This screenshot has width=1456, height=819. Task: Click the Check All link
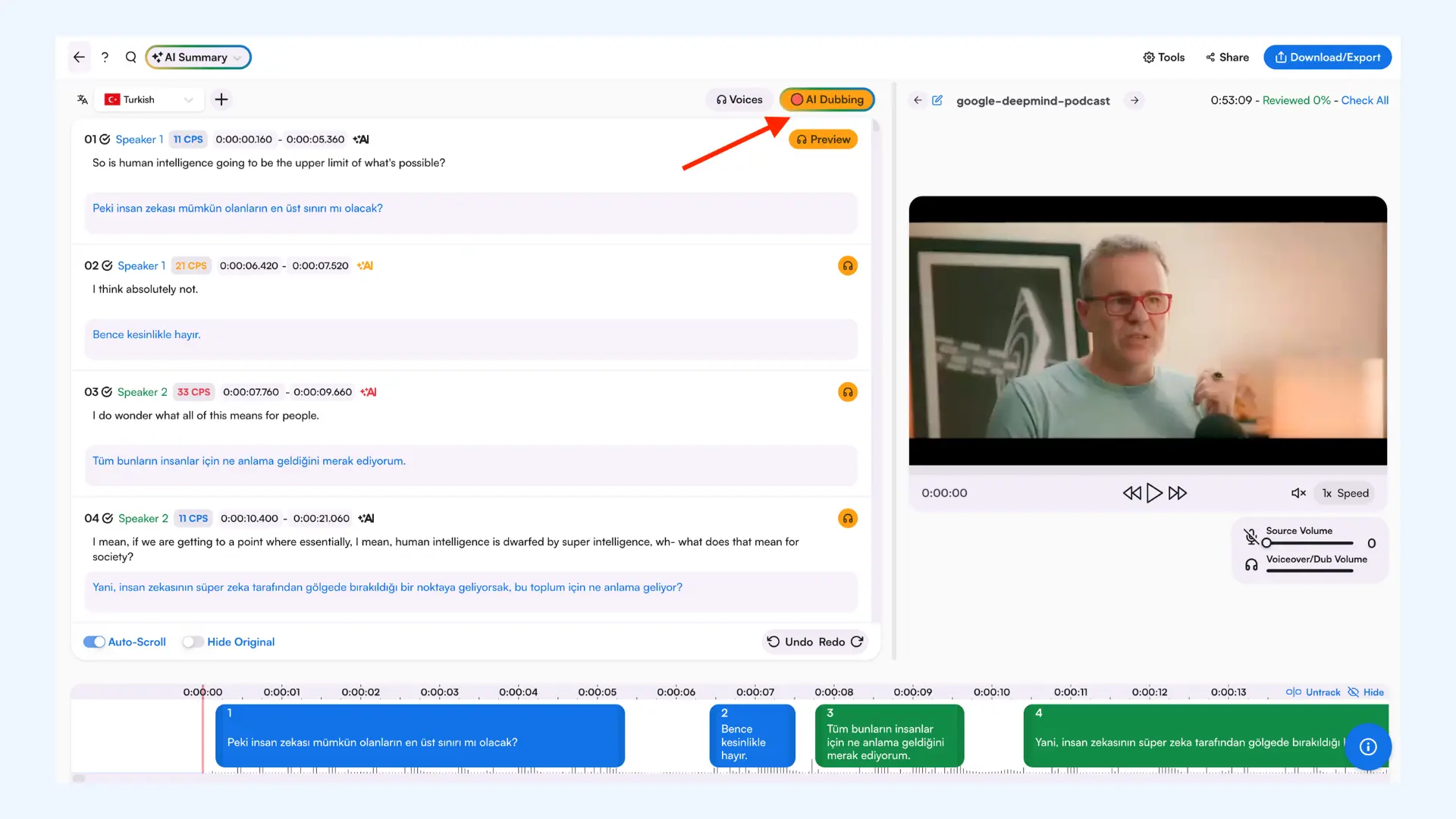click(x=1364, y=100)
